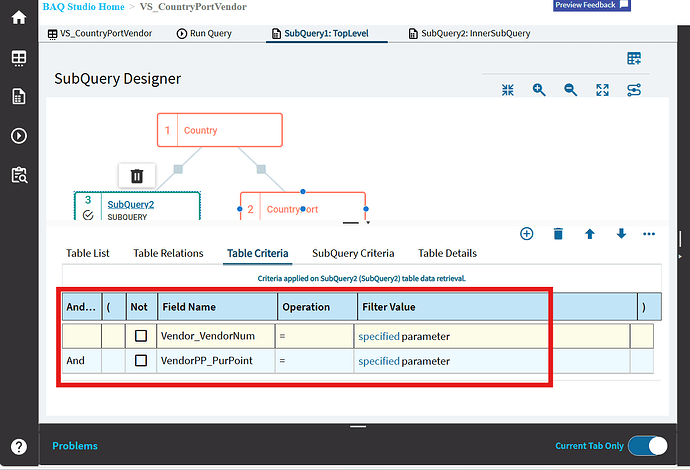The image size is (690, 470).
Task: Click the = operation for VendorPP_PurPoint
Action: tap(314, 360)
